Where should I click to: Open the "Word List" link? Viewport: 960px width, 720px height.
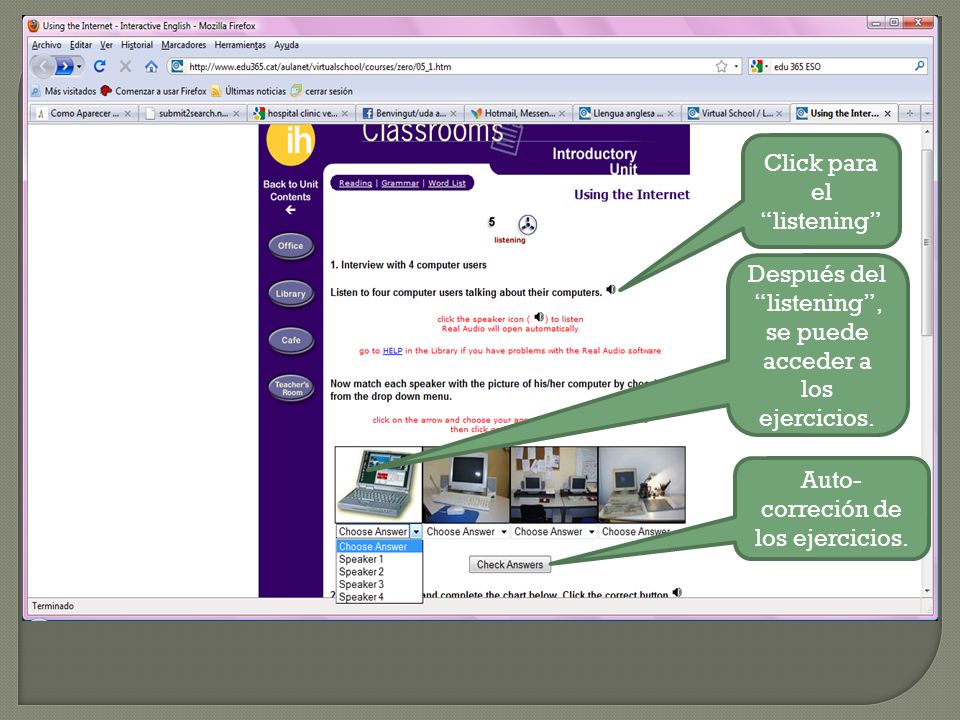tap(447, 183)
